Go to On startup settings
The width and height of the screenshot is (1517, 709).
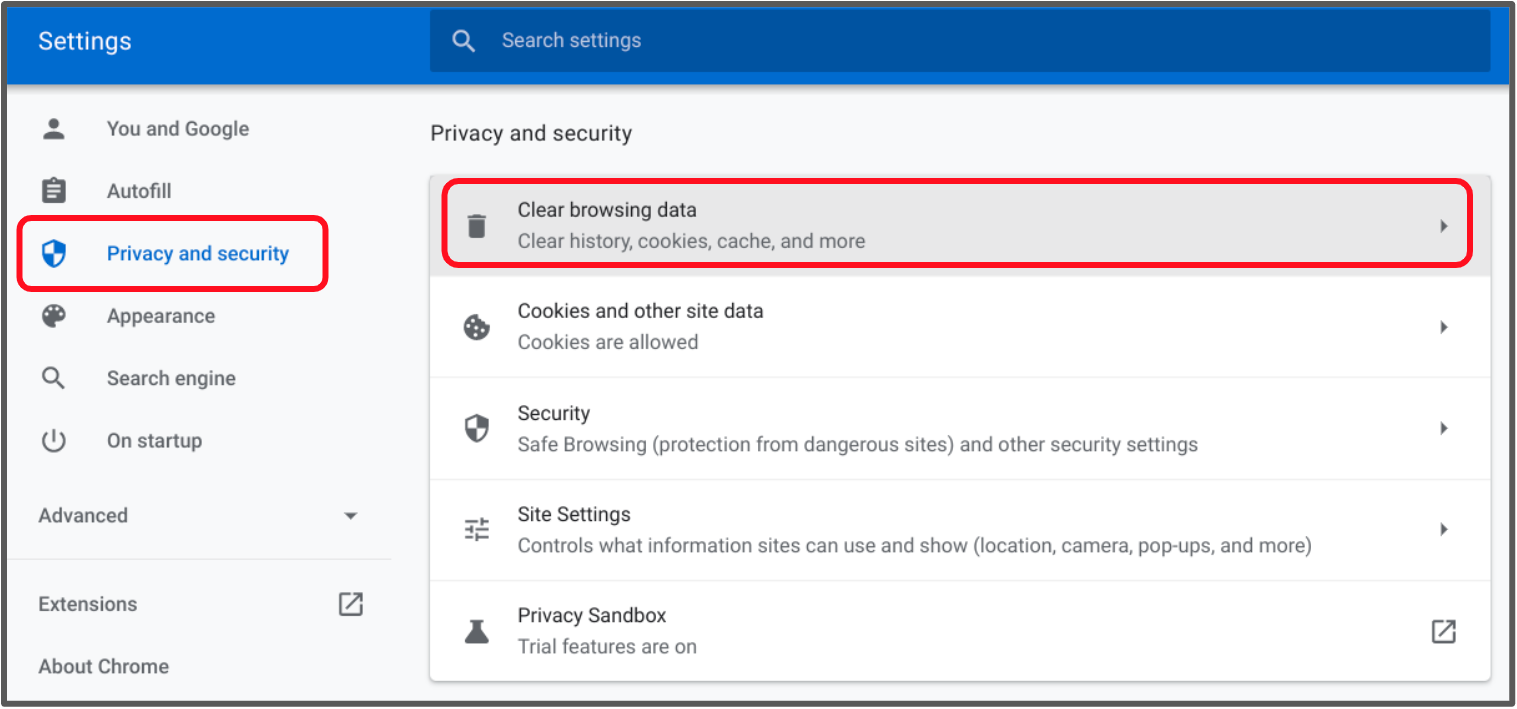[x=154, y=441]
